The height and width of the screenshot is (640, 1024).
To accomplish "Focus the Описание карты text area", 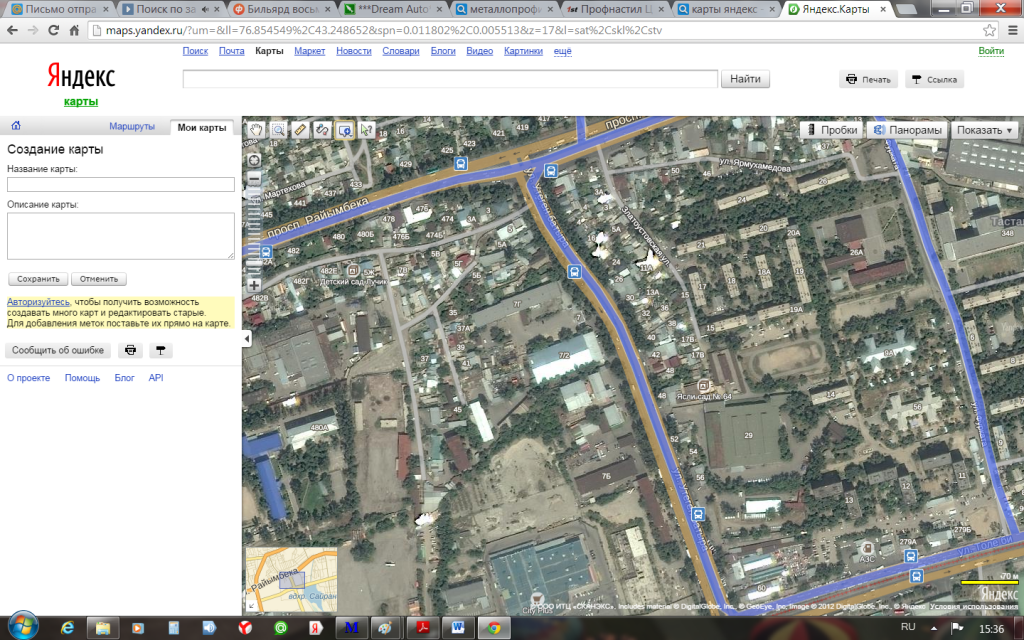I will point(121,236).
